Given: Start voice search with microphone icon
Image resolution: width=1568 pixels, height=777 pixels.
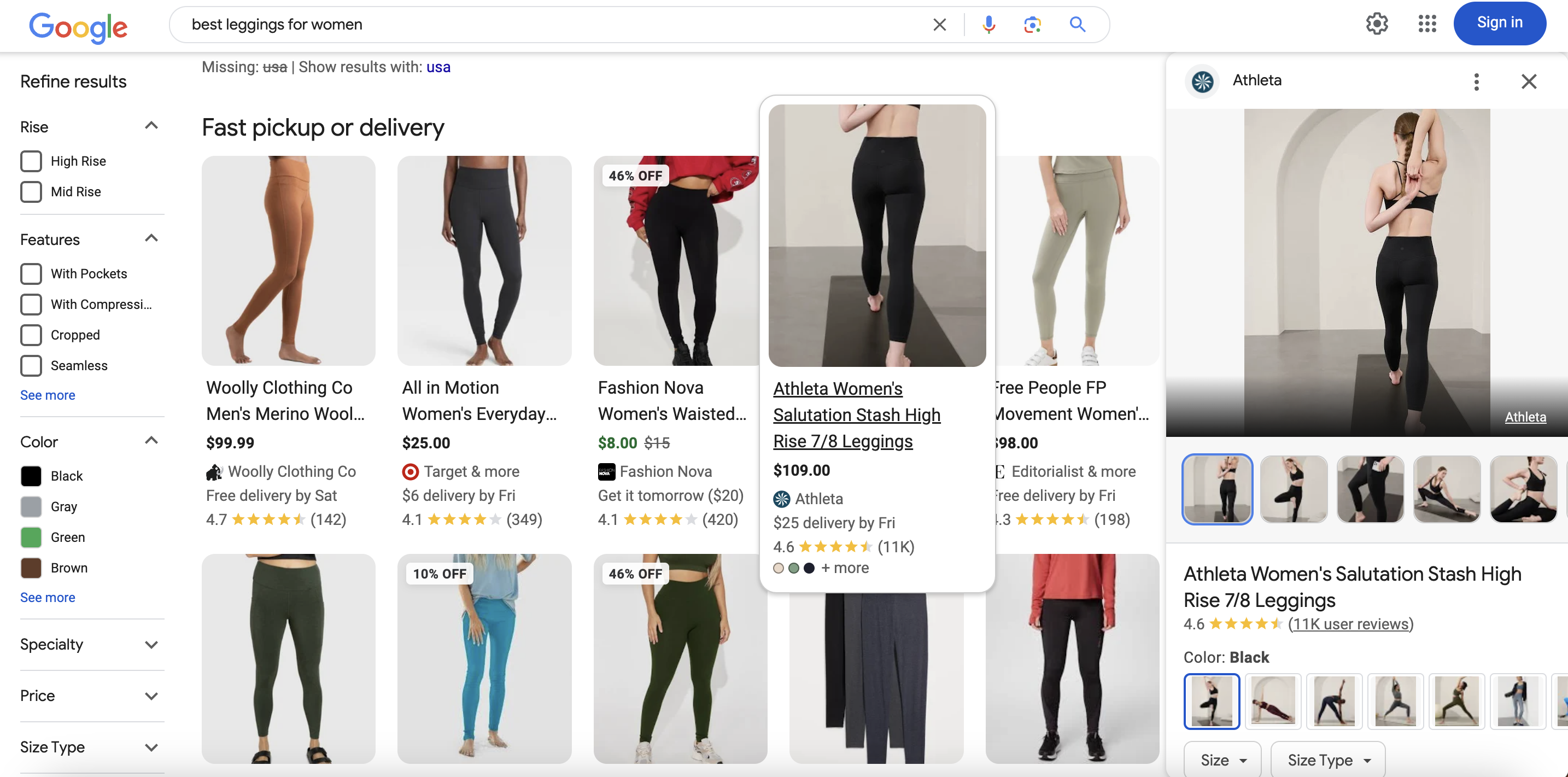Looking at the screenshot, I should 988,25.
